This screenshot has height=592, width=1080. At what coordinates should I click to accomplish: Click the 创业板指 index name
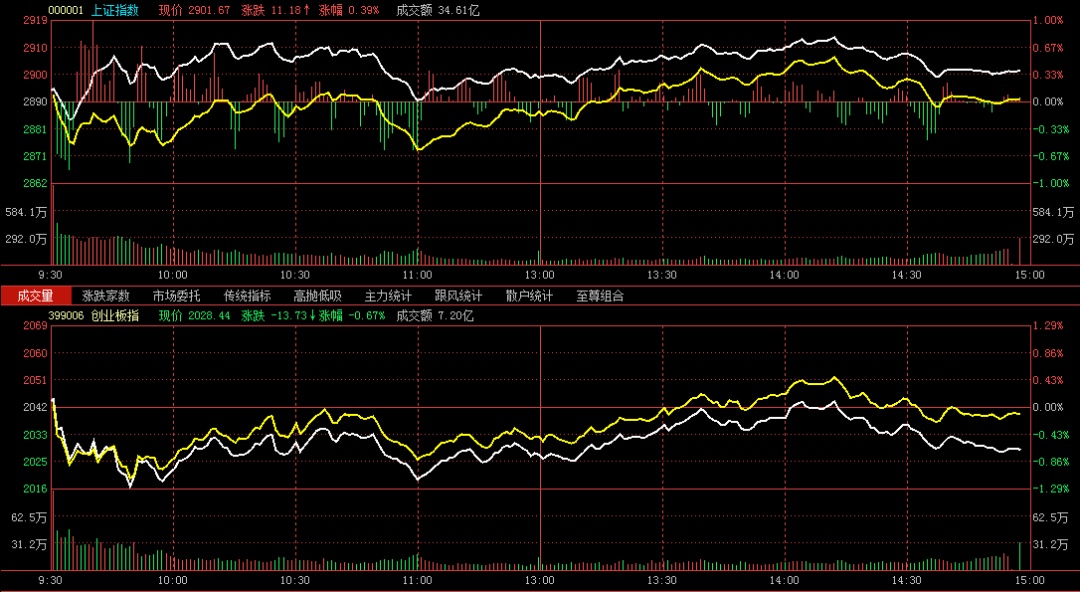115,315
